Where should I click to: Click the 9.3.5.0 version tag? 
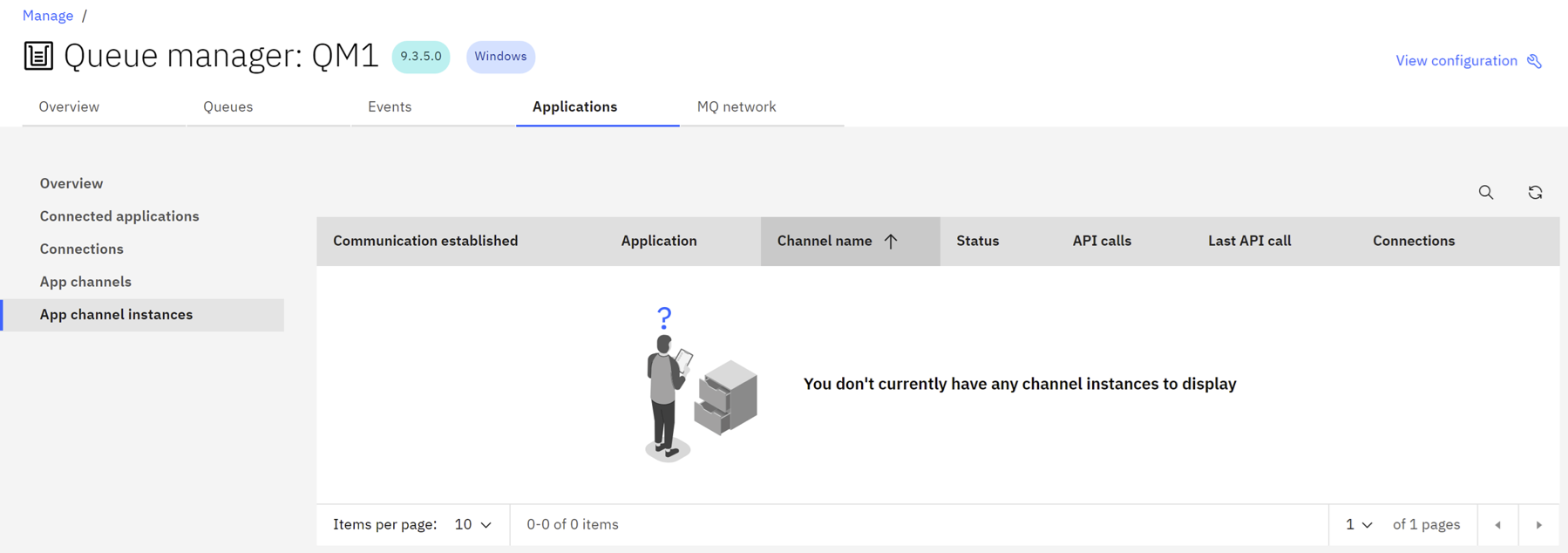click(421, 57)
